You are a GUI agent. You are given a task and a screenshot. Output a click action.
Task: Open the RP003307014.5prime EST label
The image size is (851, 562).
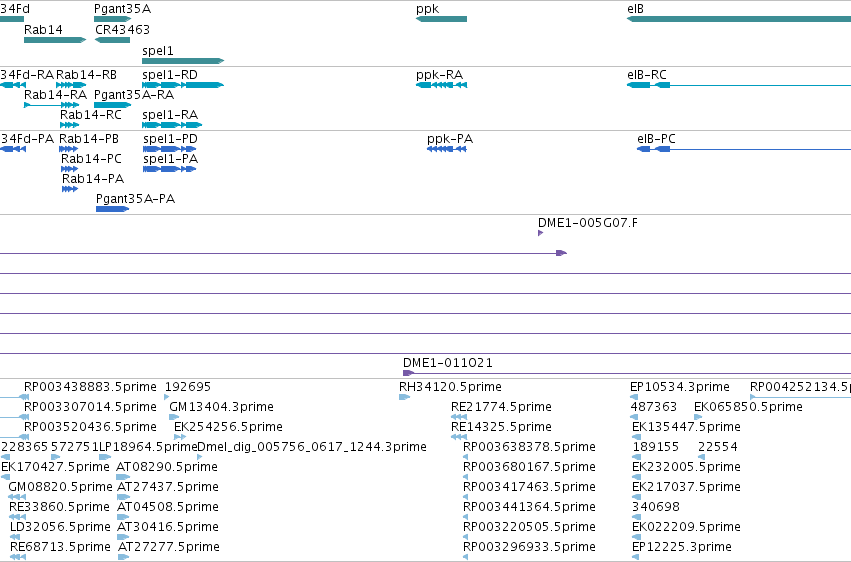pos(90,407)
